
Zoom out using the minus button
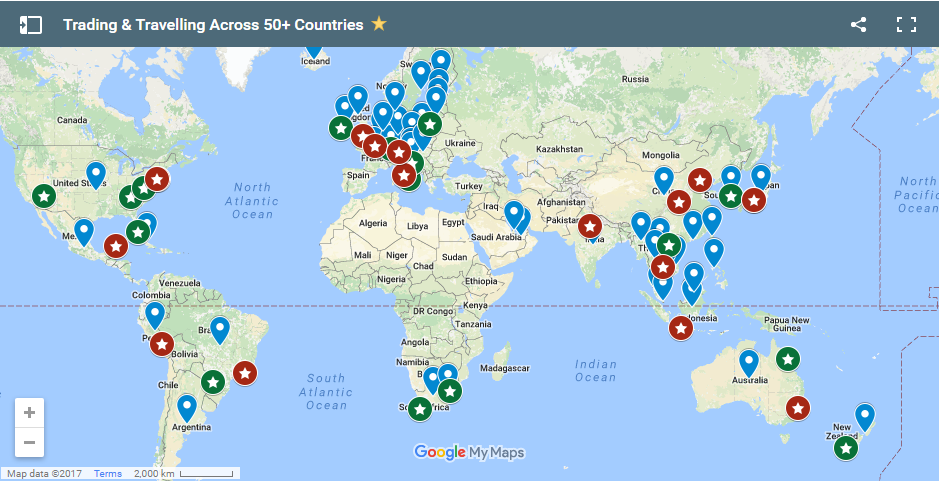click(x=29, y=442)
